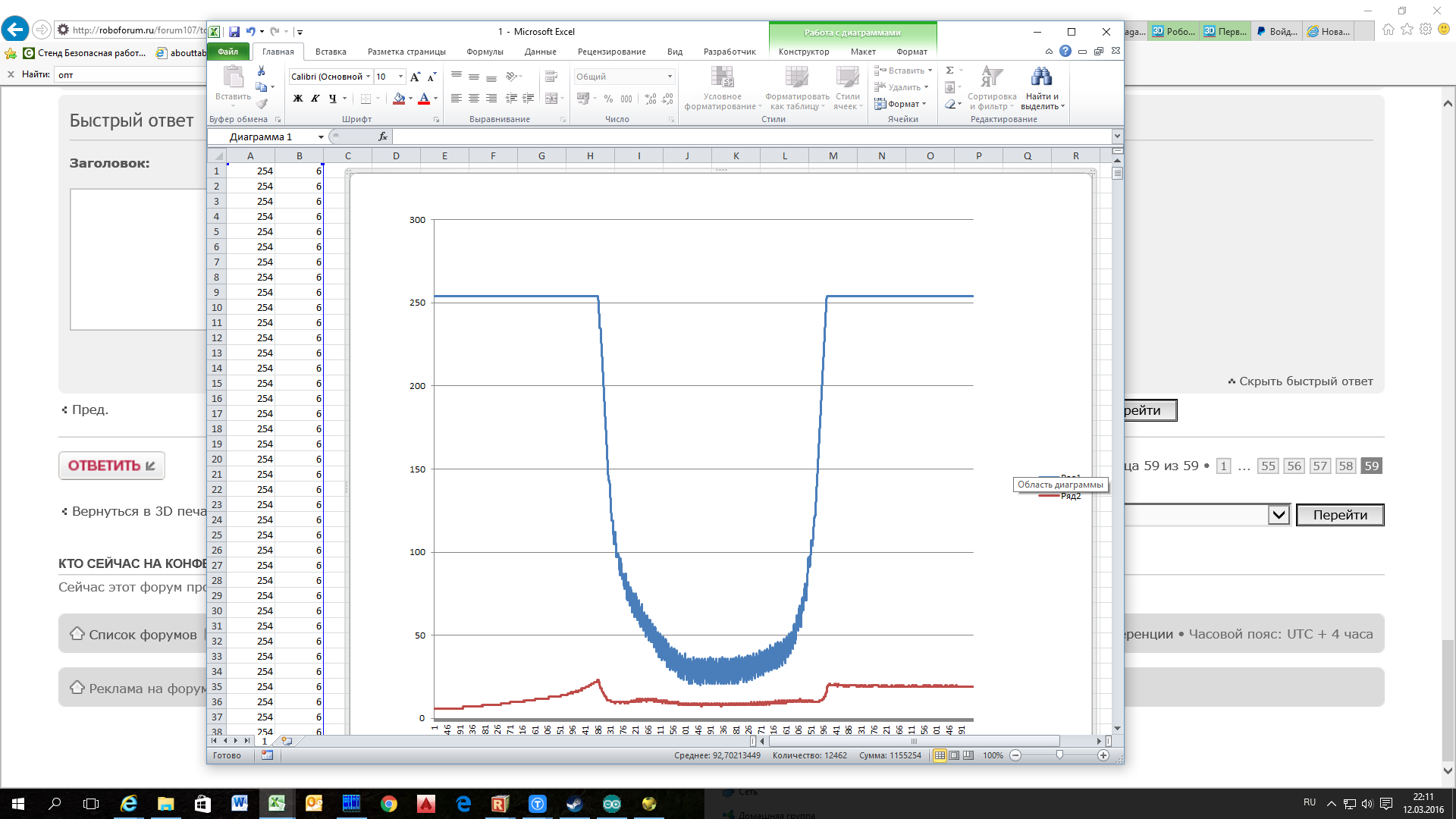Click the Increase font size icon
The height and width of the screenshot is (819, 1456).
coord(415,77)
